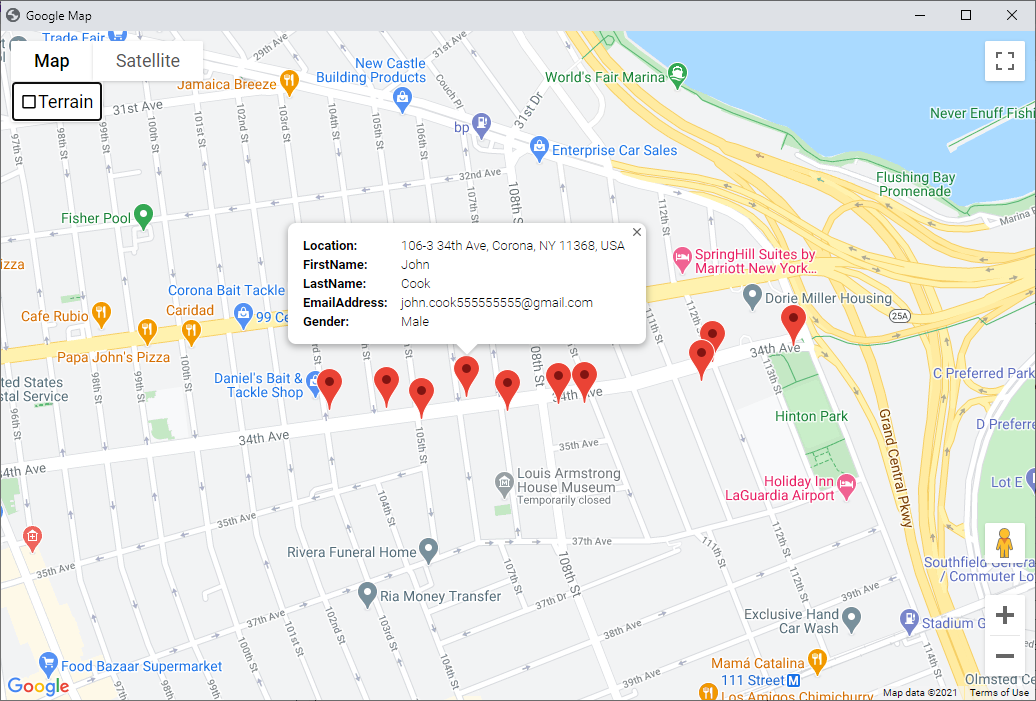This screenshot has width=1036, height=701.
Task: Select the Map view tab
Action: (52, 61)
